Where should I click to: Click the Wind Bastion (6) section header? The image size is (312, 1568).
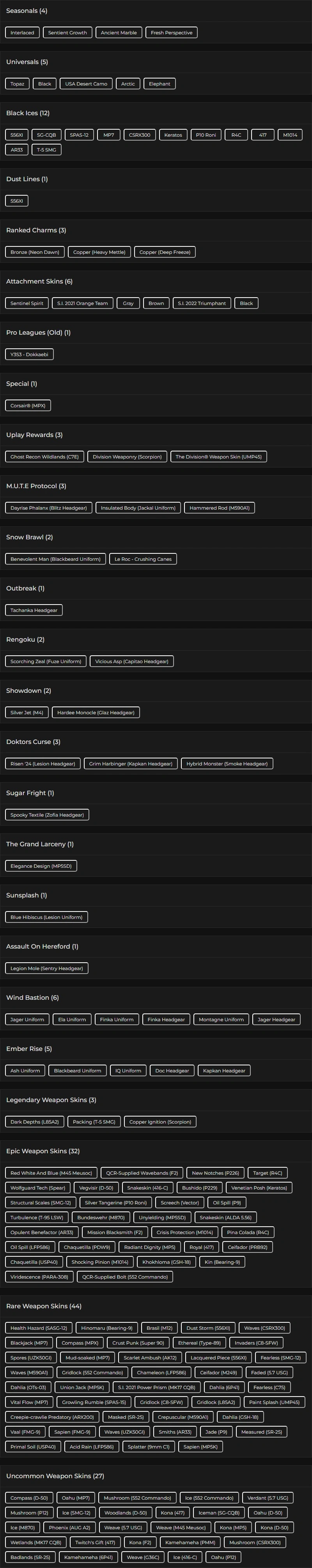coord(32,998)
